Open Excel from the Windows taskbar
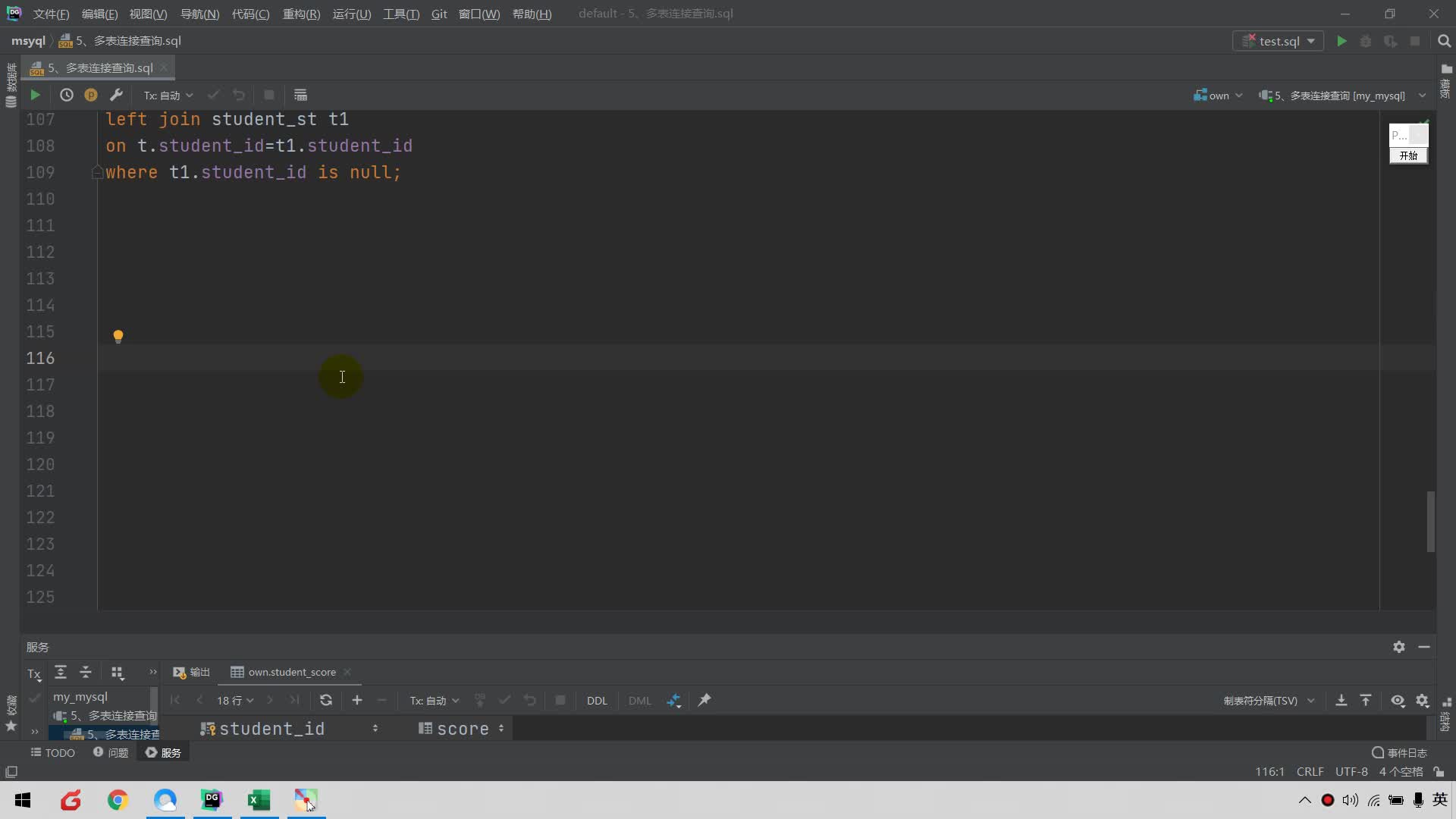 pyautogui.click(x=259, y=799)
